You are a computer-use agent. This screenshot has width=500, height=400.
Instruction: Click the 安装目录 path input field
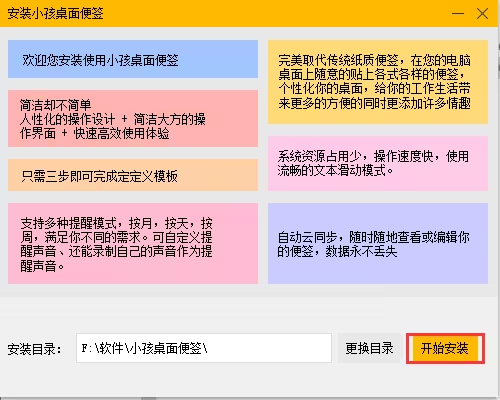(204, 348)
